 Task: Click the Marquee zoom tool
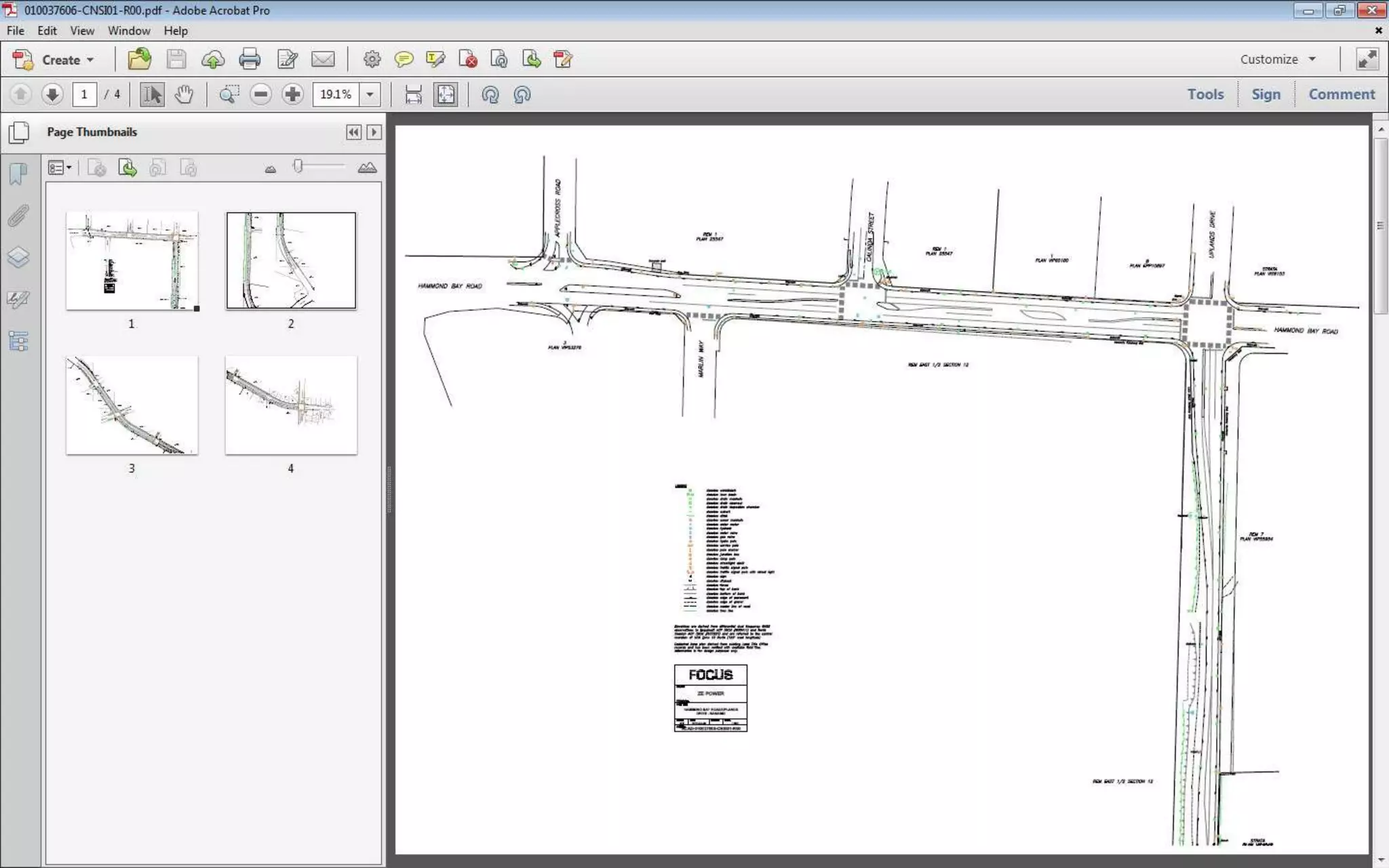click(x=229, y=94)
